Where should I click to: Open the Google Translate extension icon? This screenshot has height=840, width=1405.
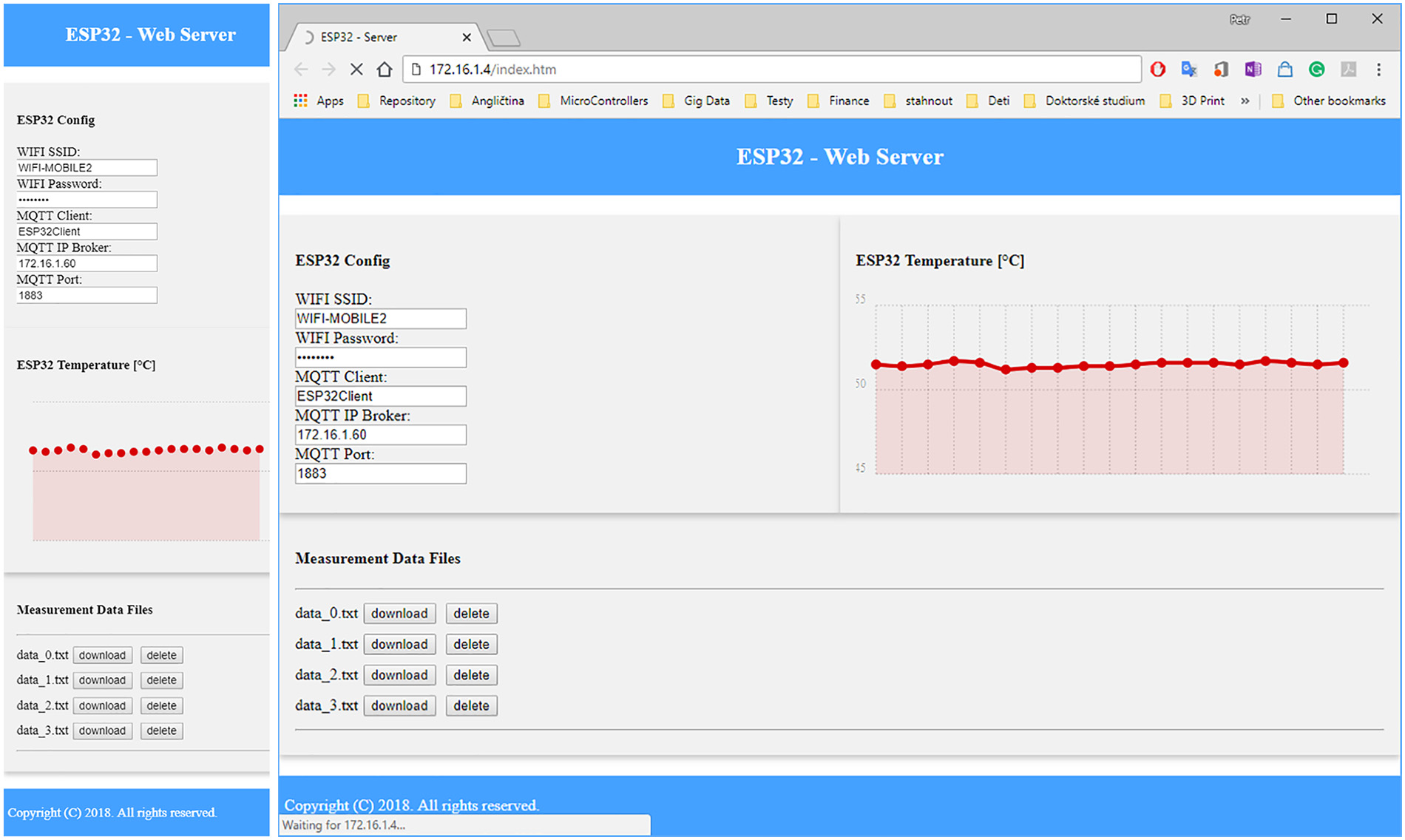point(1189,70)
